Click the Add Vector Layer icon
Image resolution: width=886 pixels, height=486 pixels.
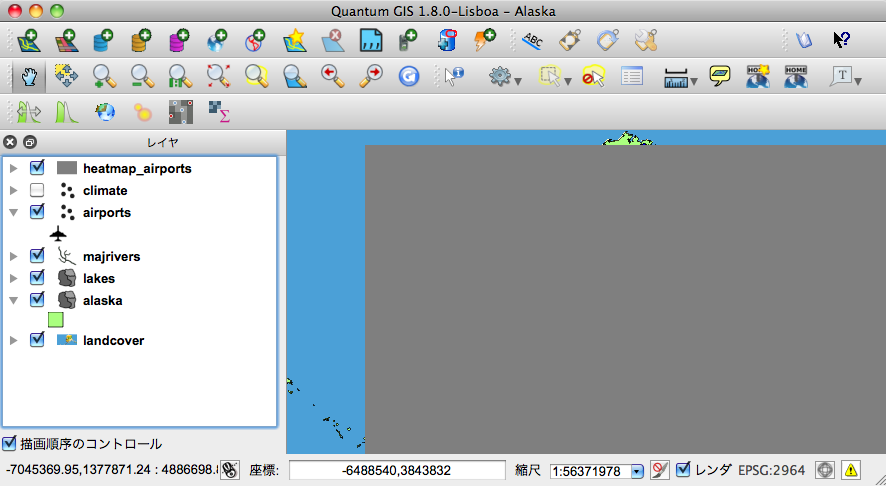[29, 41]
